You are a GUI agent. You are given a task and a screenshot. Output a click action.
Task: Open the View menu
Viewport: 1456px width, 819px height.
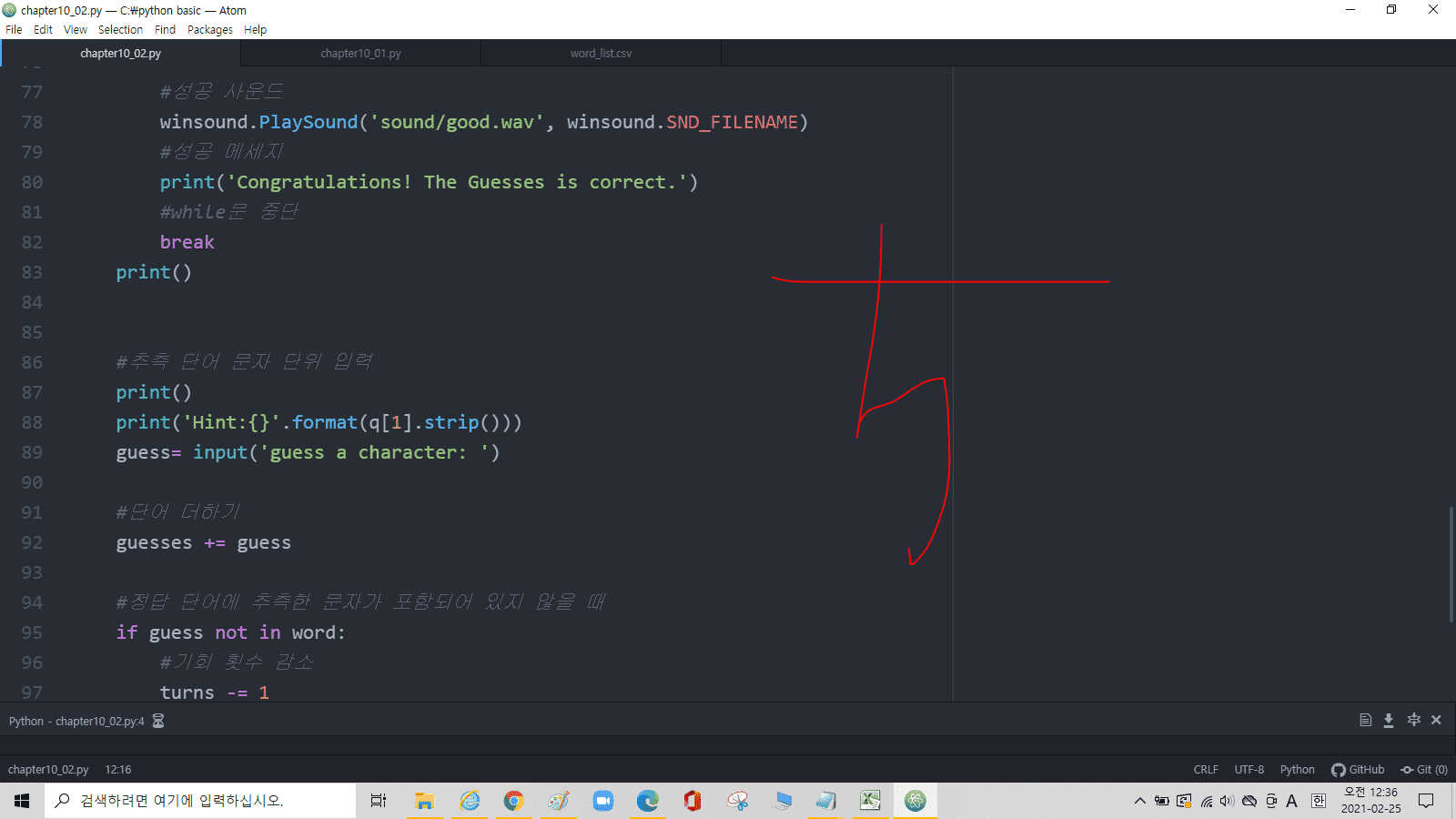(76, 30)
